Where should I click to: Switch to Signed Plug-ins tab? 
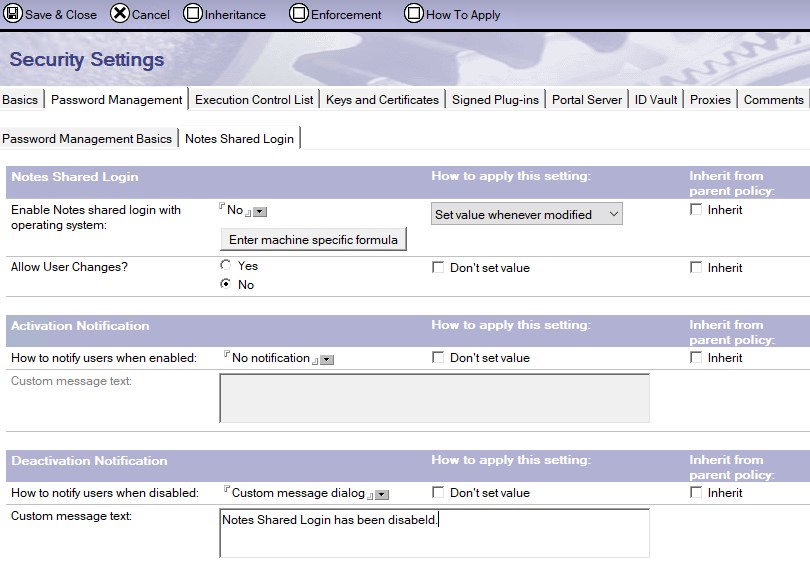click(x=495, y=100)
